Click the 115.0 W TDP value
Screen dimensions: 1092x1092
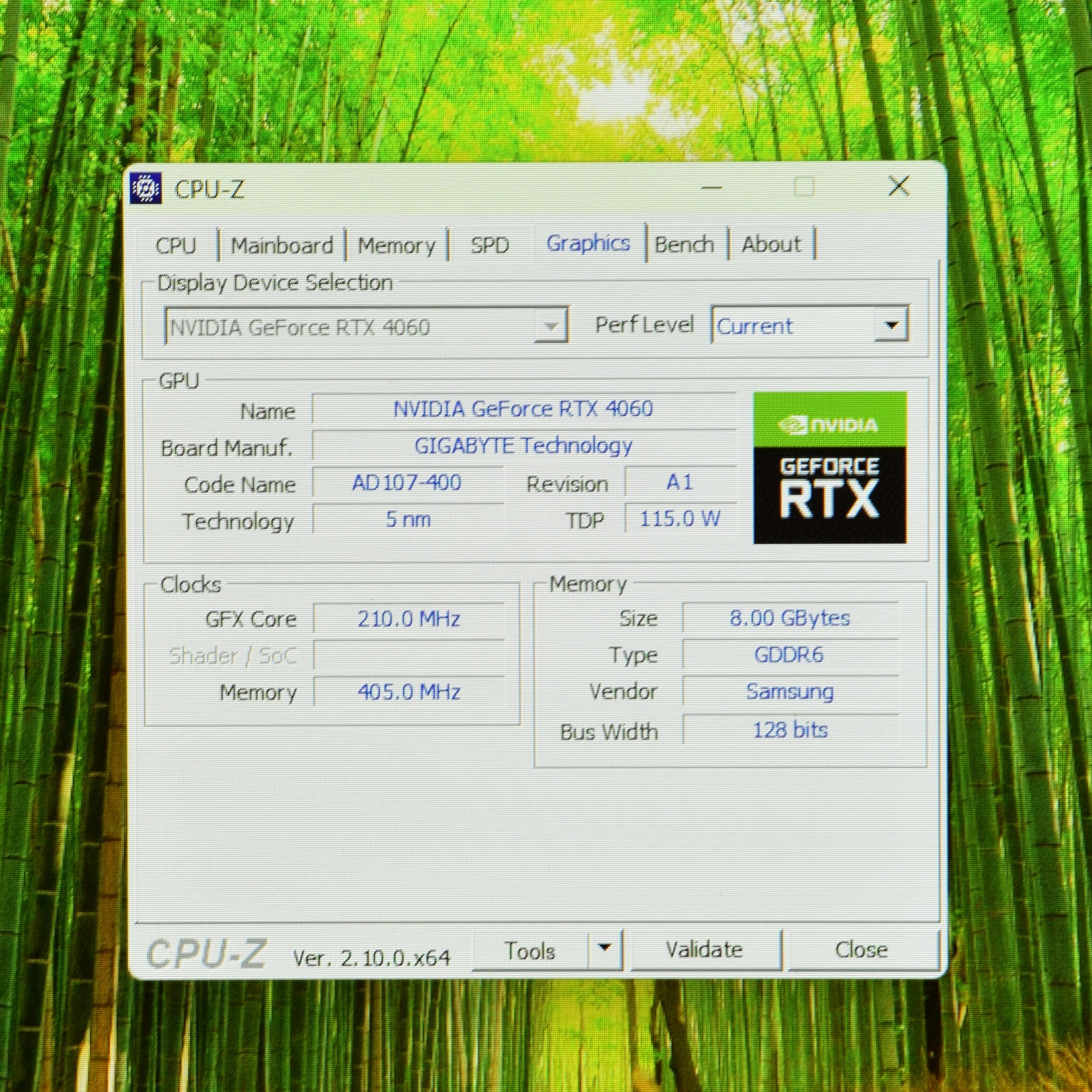click(680, 518)
